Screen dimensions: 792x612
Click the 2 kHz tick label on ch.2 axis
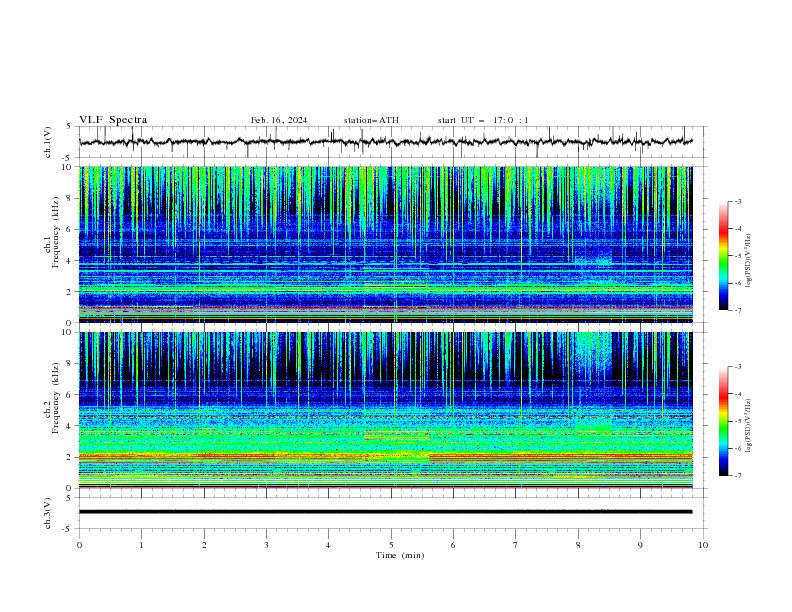pyautogui.click(x=70, y=457)
